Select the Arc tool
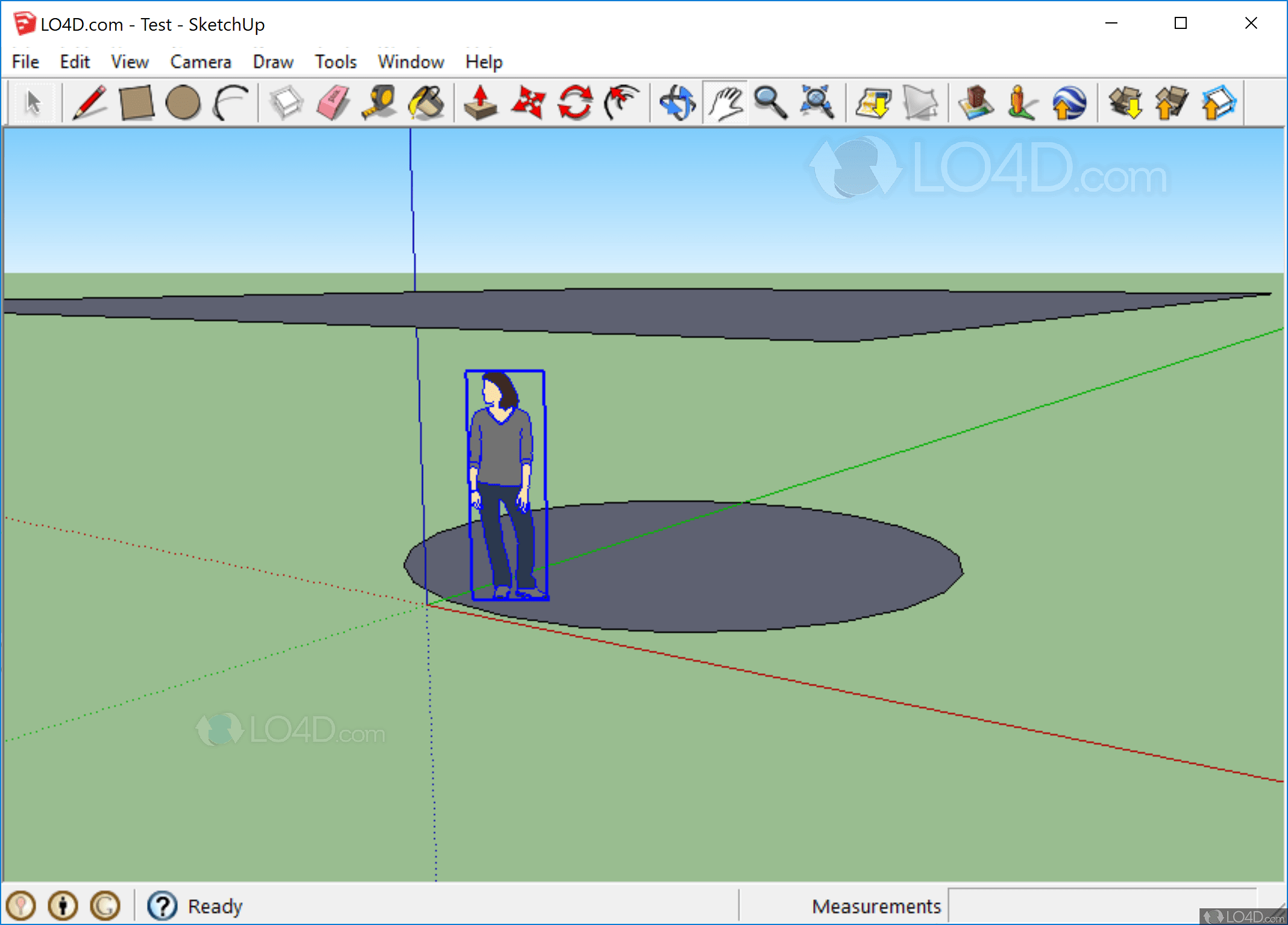The height and width of the screenshot is (925, 1288). point(230,103)
